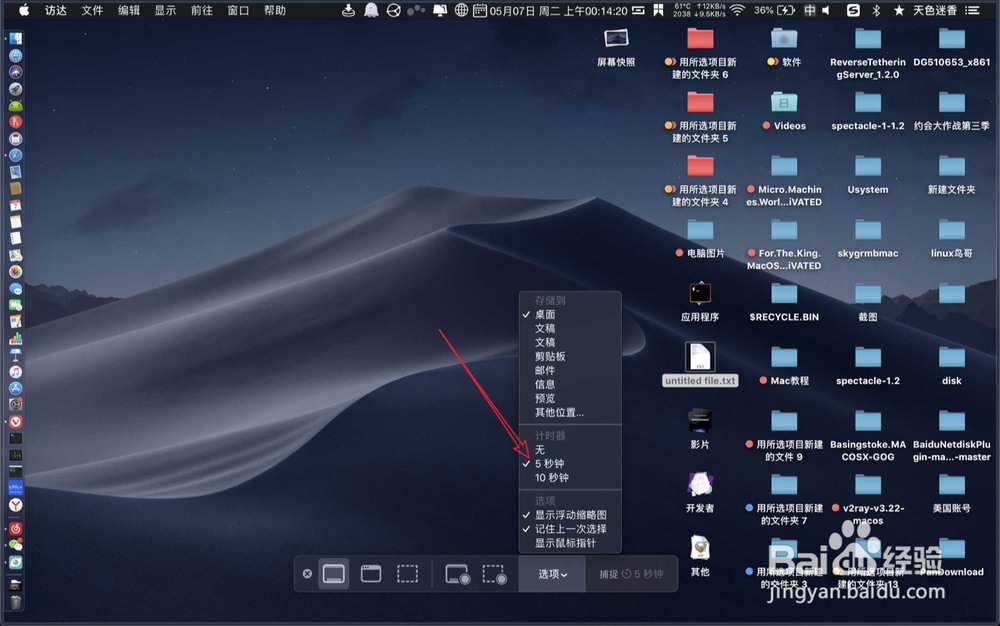Screen dimensions: 1000x626
Task: Select the record entire screen tool
Action: click(457, 574)
